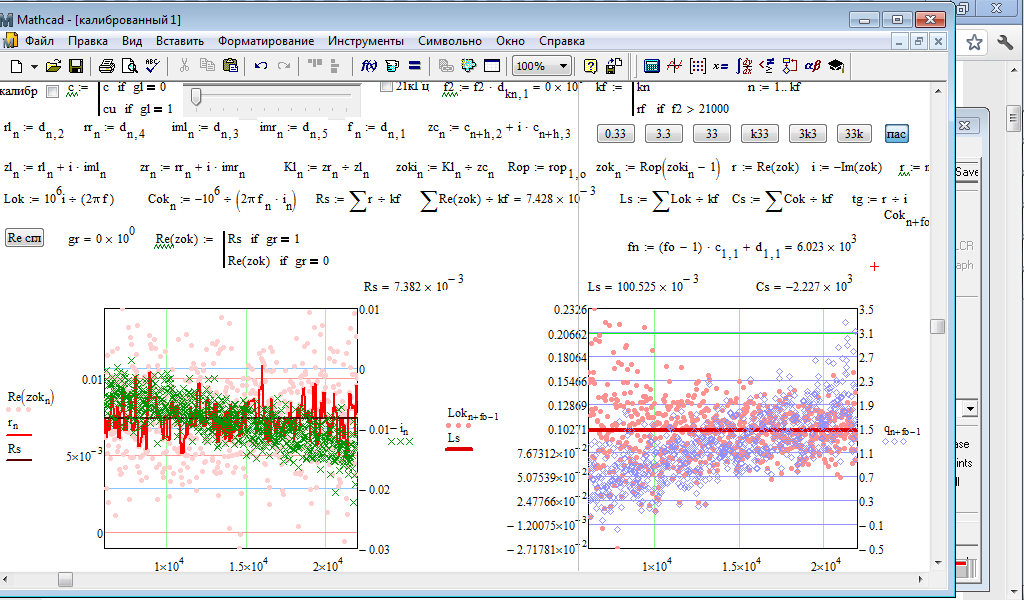This screenshot has height=600, width=1024.
Task: Open the Файл menu
Action: tap(39, 41)
